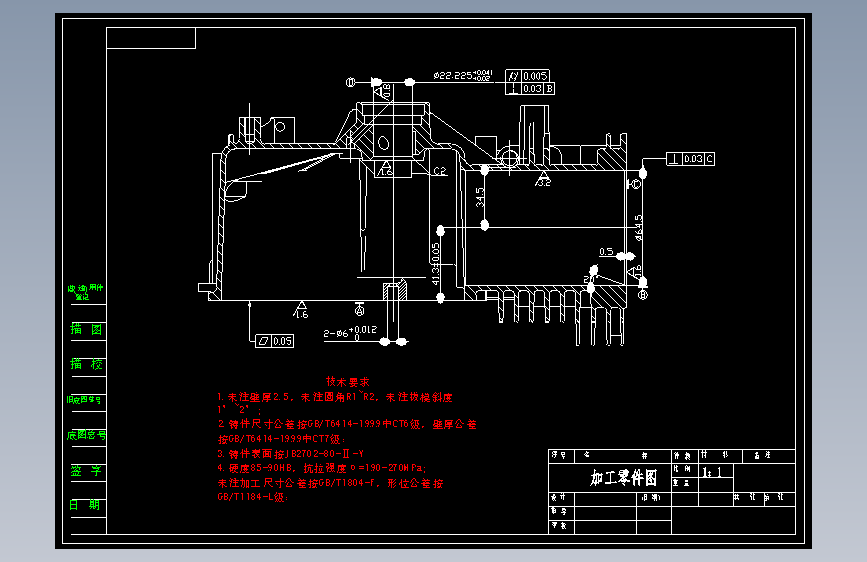Viewport: 867px width, 562px height.
Task: Click the '3.2' surface roughness symbol
Action: tap(544, 180)
